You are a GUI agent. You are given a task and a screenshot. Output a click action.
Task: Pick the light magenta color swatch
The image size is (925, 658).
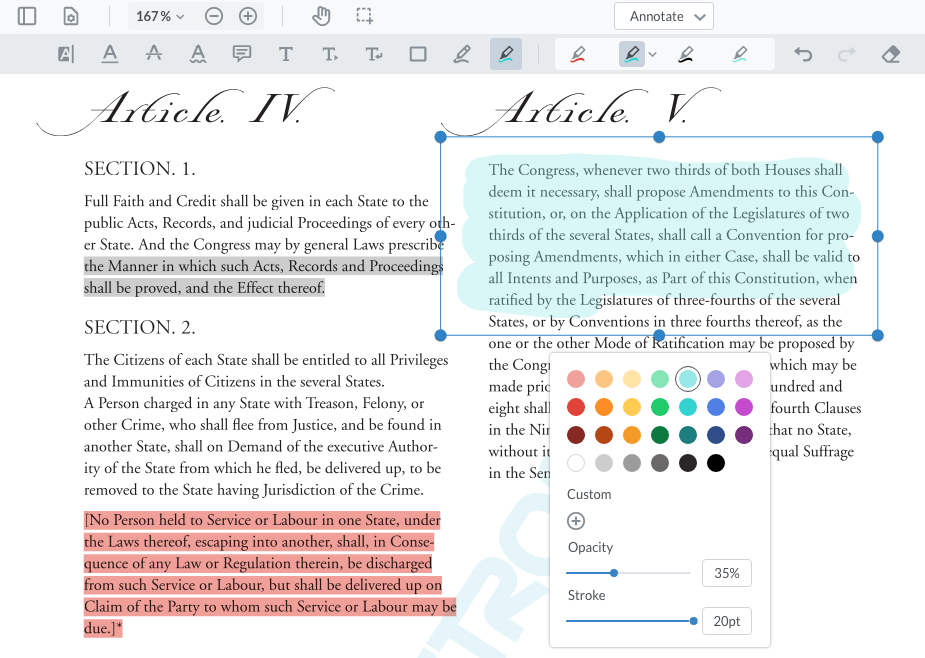(x=744, y=379)
